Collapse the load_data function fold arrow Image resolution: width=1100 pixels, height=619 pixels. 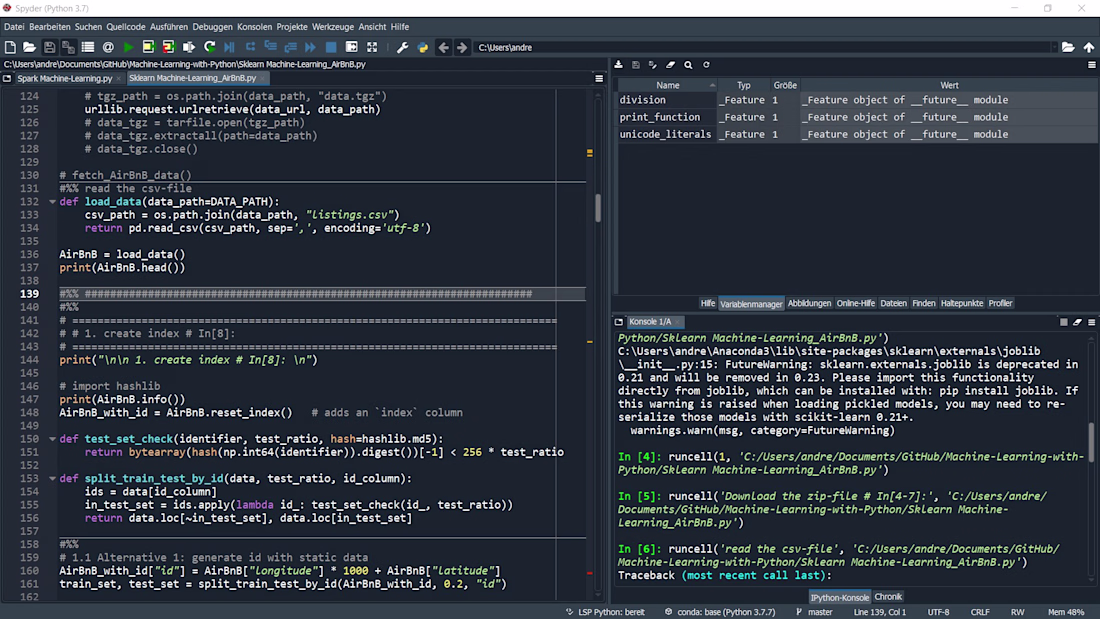[x=52, y=201]
